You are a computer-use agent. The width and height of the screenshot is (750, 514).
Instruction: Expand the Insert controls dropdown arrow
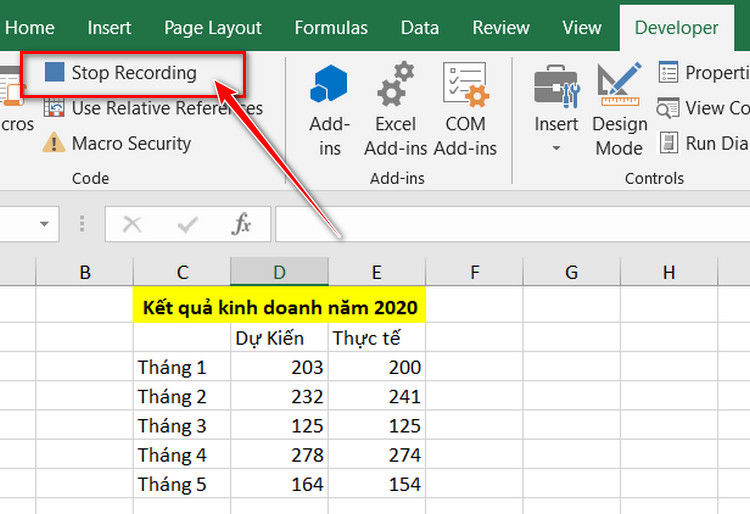556,148
